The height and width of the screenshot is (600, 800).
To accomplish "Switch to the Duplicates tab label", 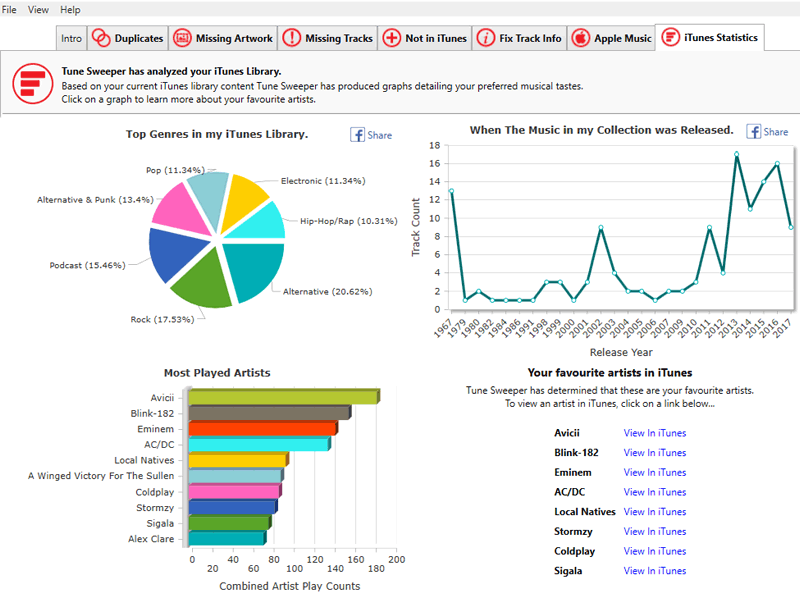I will click(139, 38).
